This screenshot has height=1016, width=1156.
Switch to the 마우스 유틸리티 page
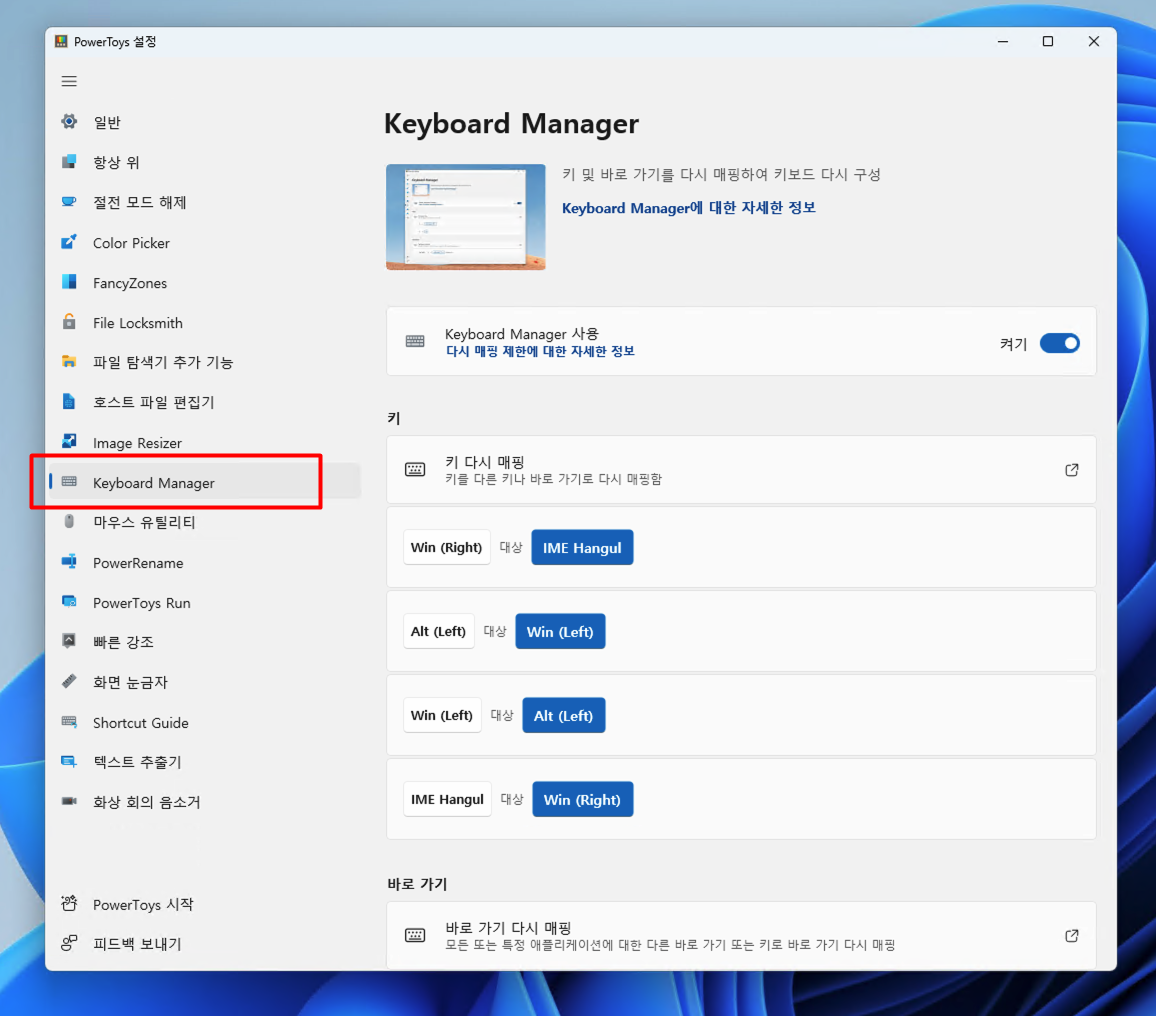pyautogui.click(x=203, y=523)
